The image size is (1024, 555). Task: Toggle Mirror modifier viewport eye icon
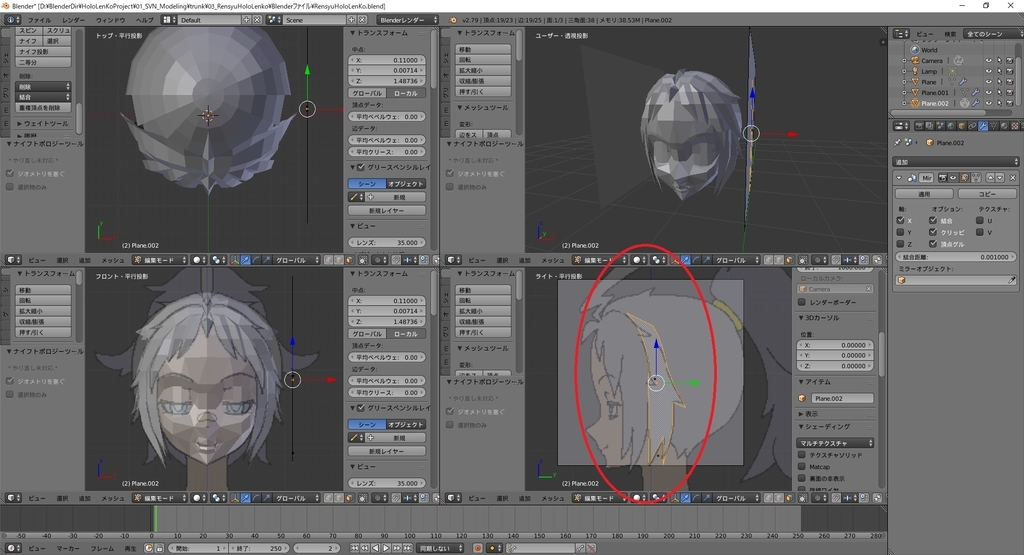(x=953, y=178)
